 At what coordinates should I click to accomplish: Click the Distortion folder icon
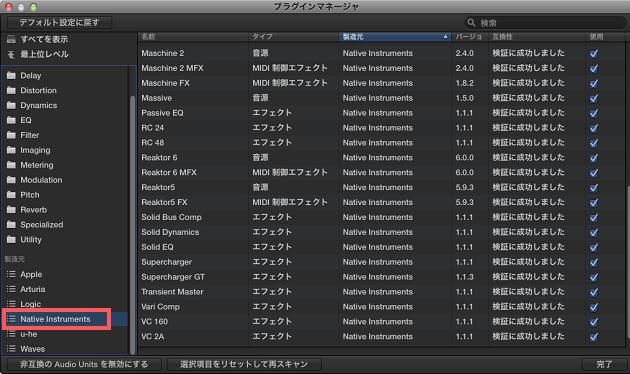tap(11, 90)
